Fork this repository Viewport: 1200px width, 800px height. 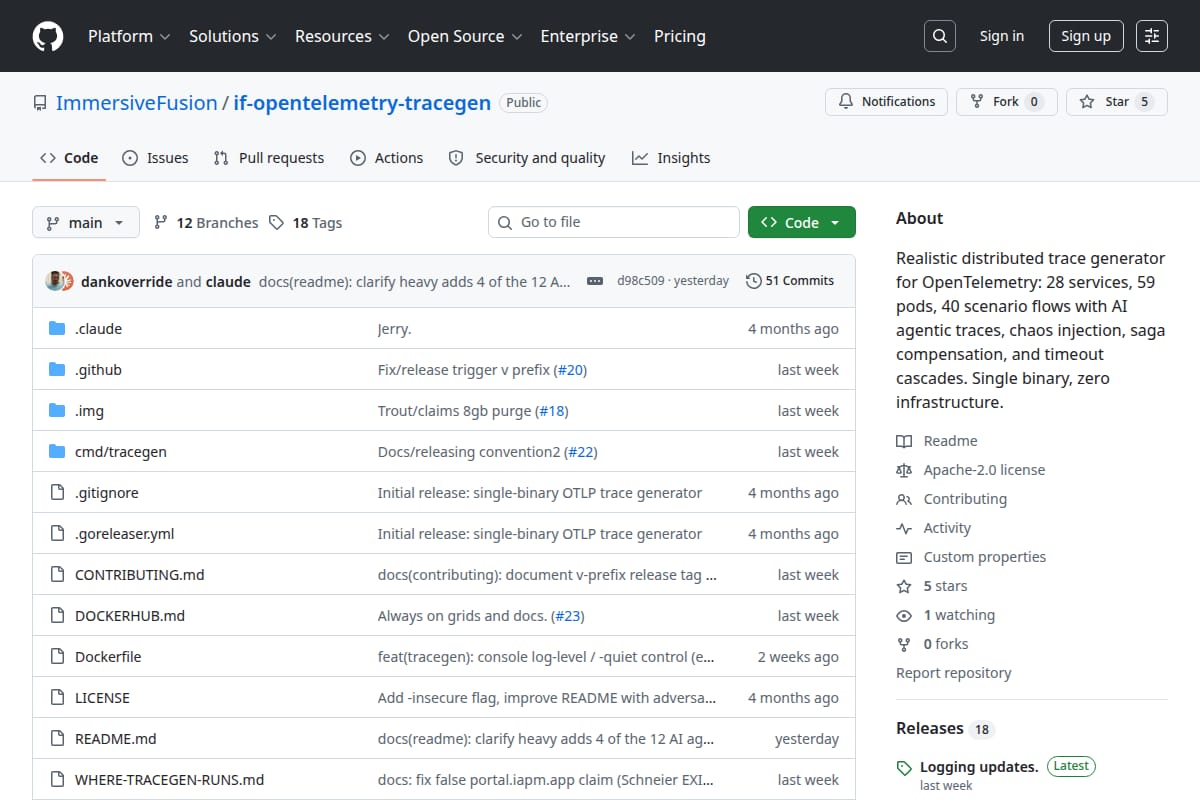(x=1007, y=102)
